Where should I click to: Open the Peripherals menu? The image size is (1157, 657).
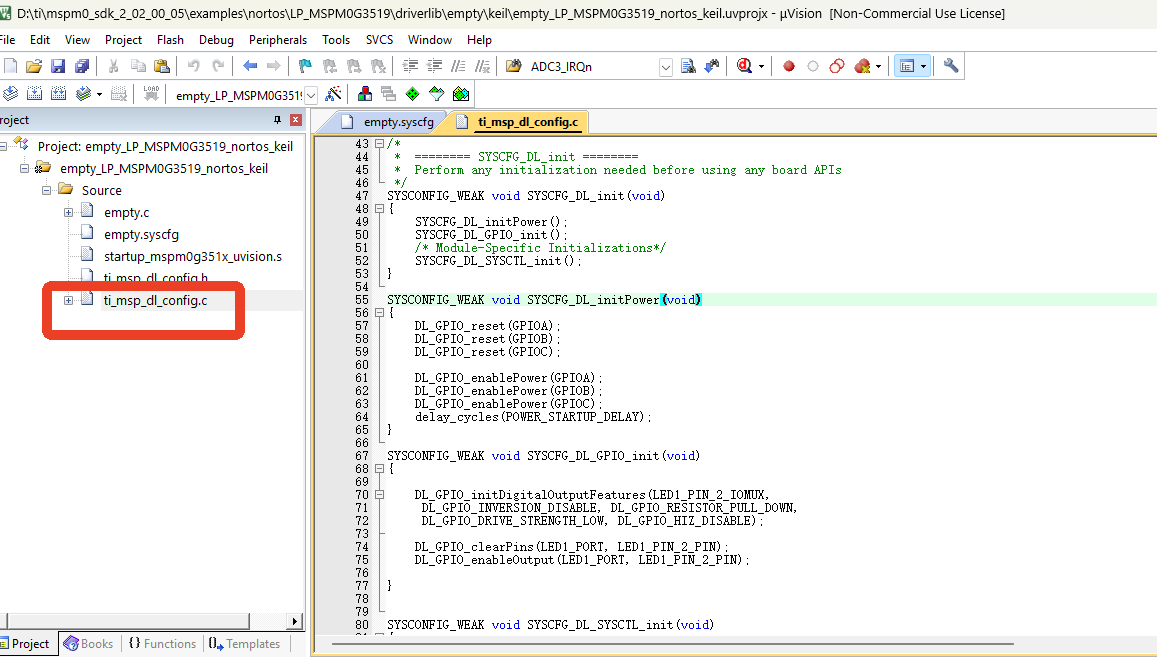(x=277, y=40)
